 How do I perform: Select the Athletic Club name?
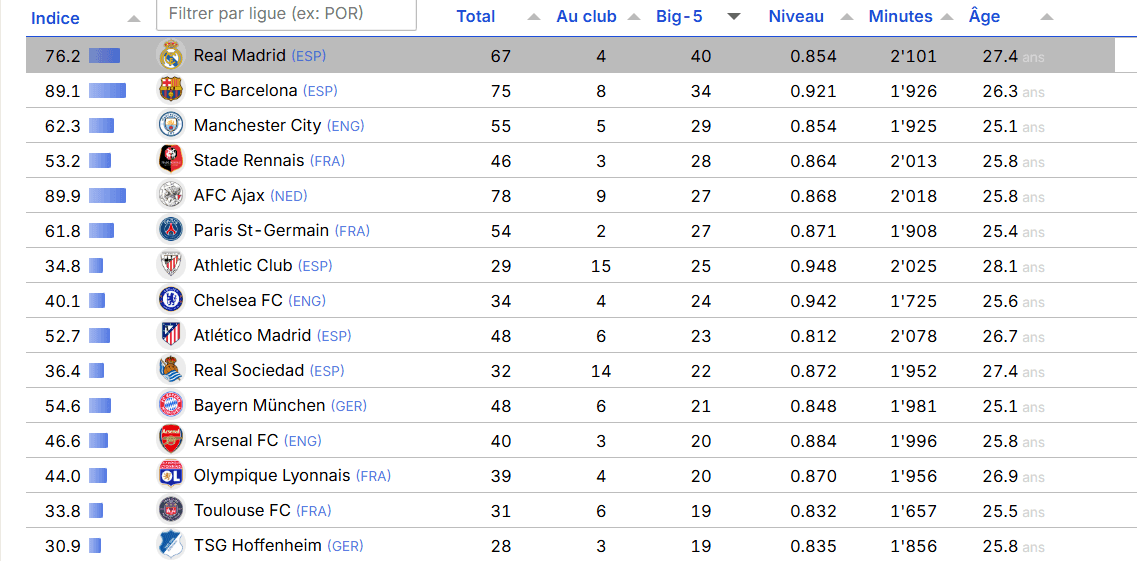click(243, 265)
